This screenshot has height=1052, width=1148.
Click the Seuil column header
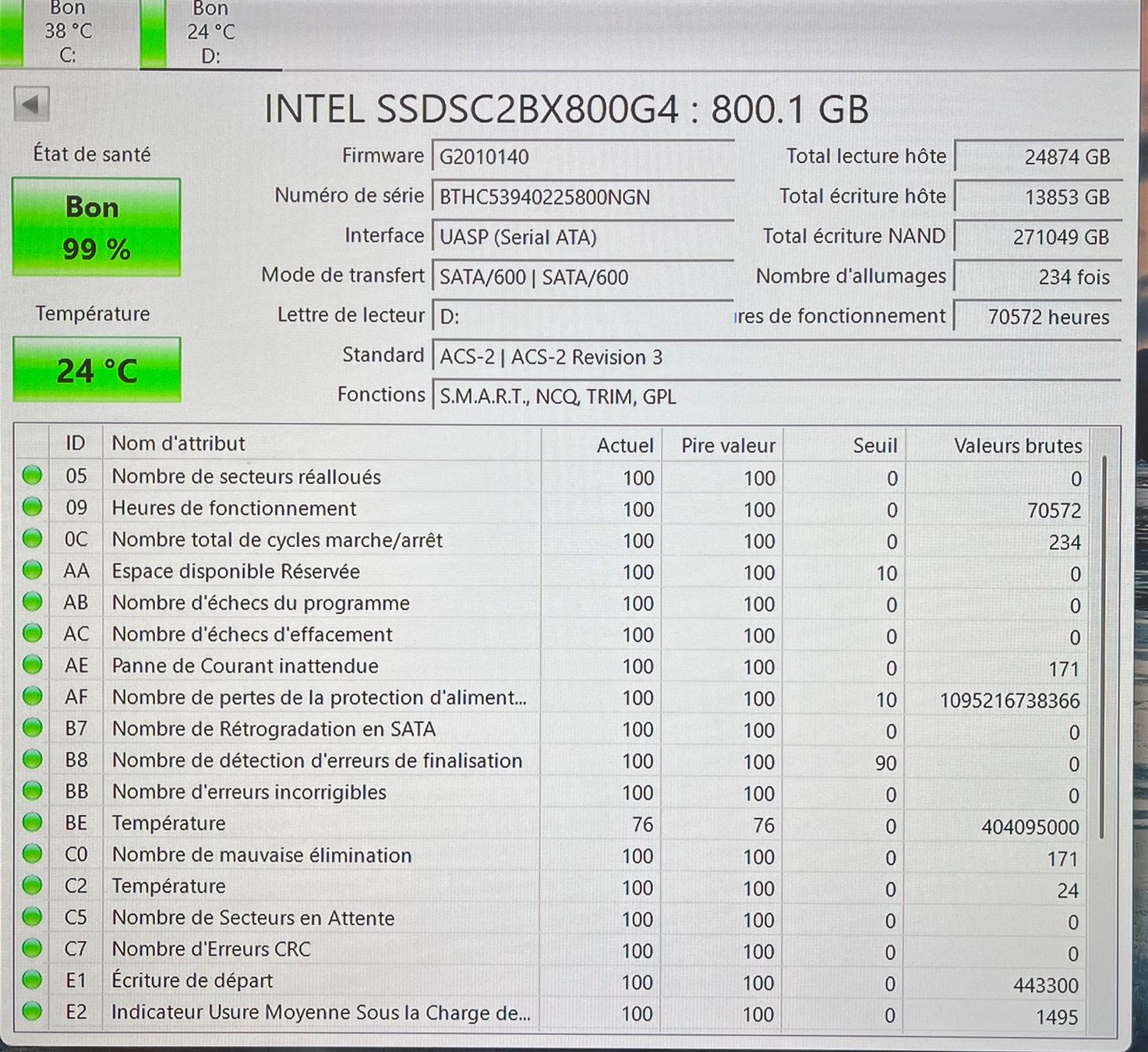click(x=844, y=445)
